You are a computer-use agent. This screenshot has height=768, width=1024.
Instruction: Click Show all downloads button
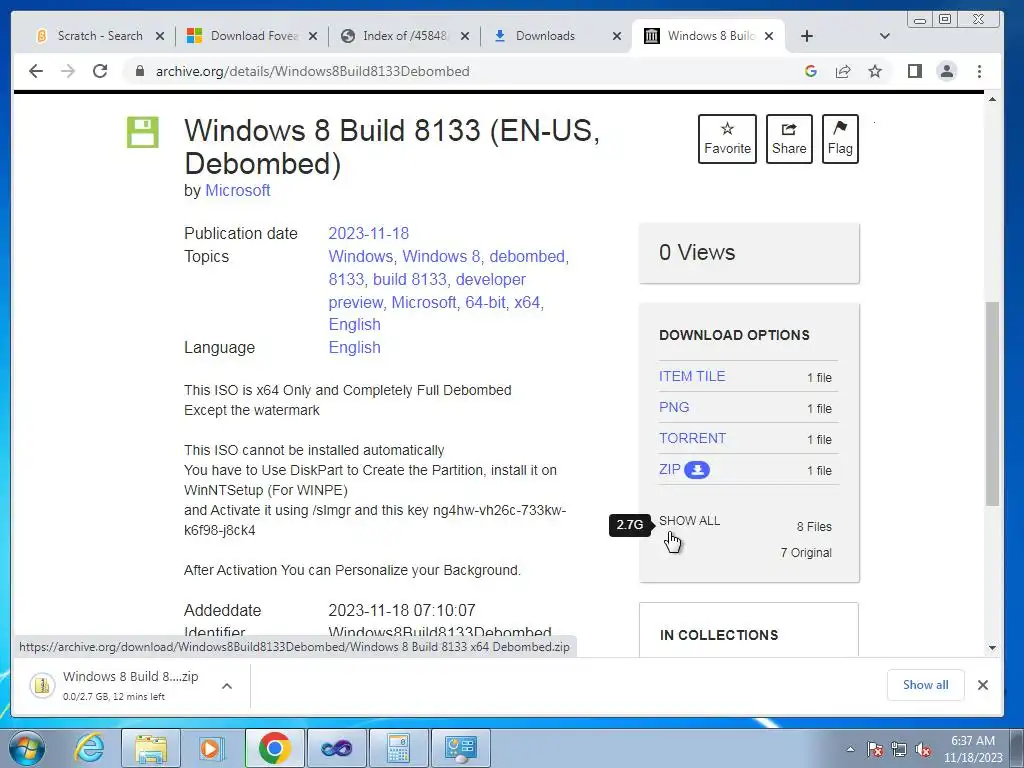pyautogui.click(x=925, y=684)
